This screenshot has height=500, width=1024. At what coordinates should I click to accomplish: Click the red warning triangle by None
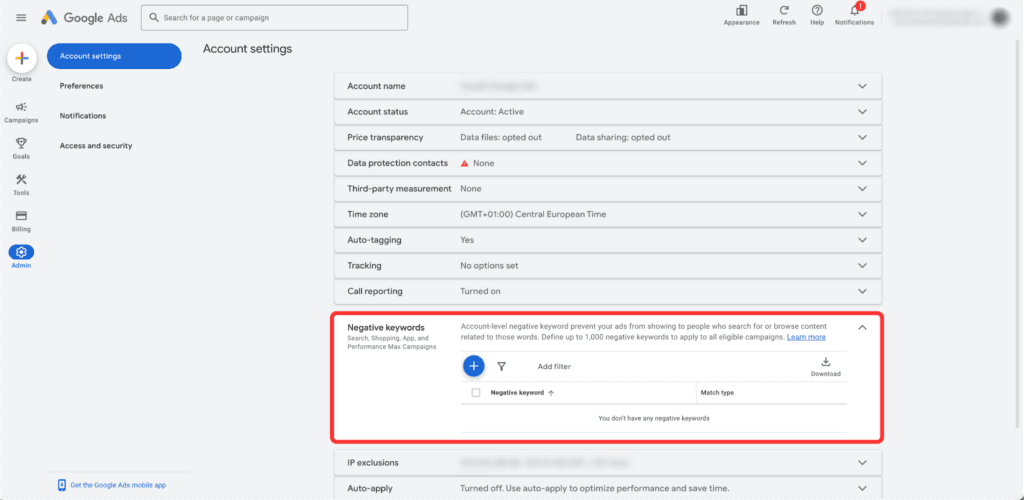coord(464,163)
